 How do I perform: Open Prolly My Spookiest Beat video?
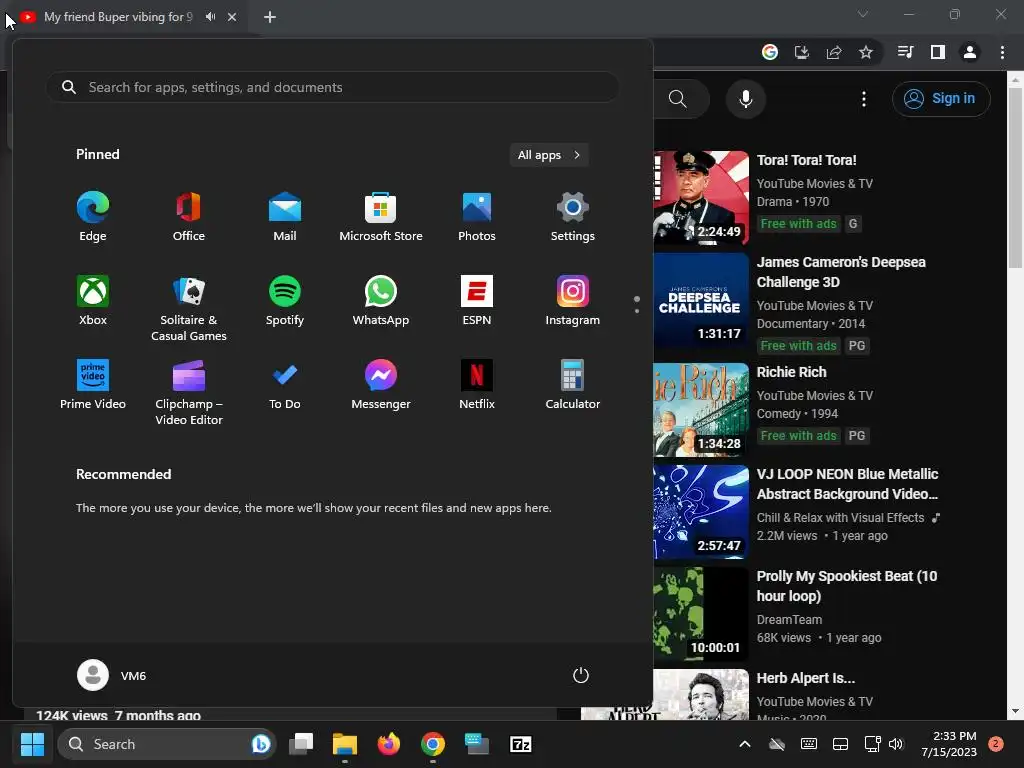846,586
